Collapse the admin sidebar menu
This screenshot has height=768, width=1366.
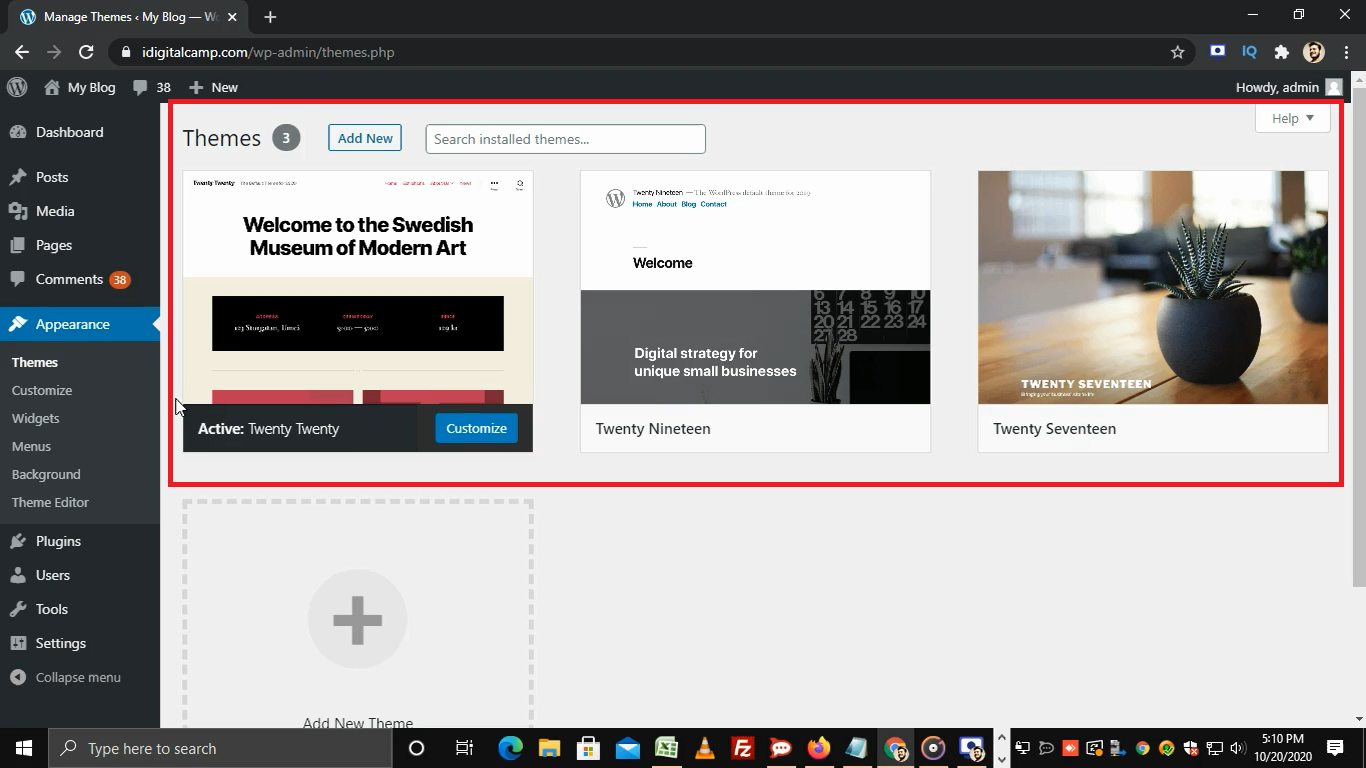click(66, 677)
